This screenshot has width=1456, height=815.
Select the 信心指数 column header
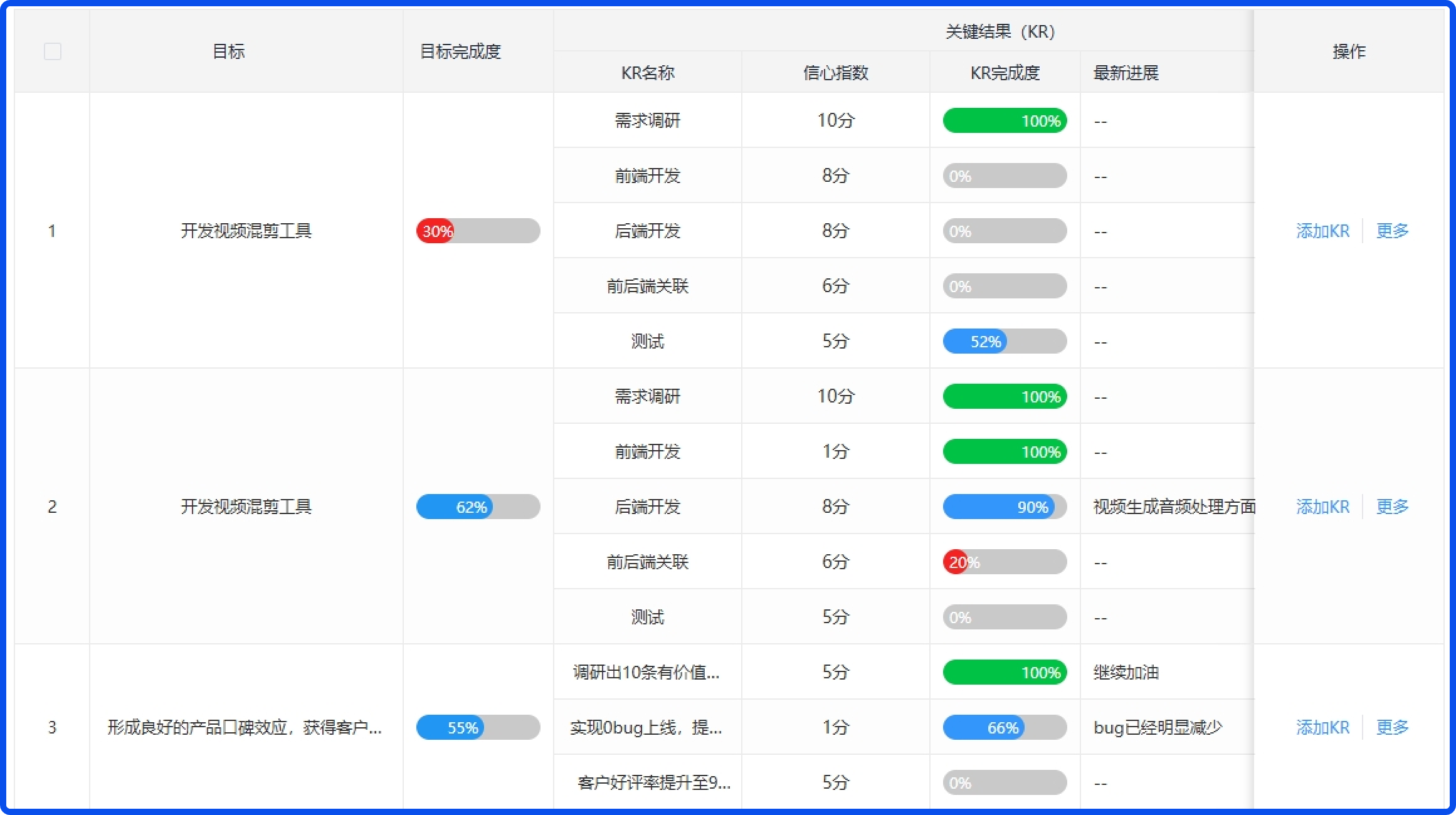coord(835,72)
